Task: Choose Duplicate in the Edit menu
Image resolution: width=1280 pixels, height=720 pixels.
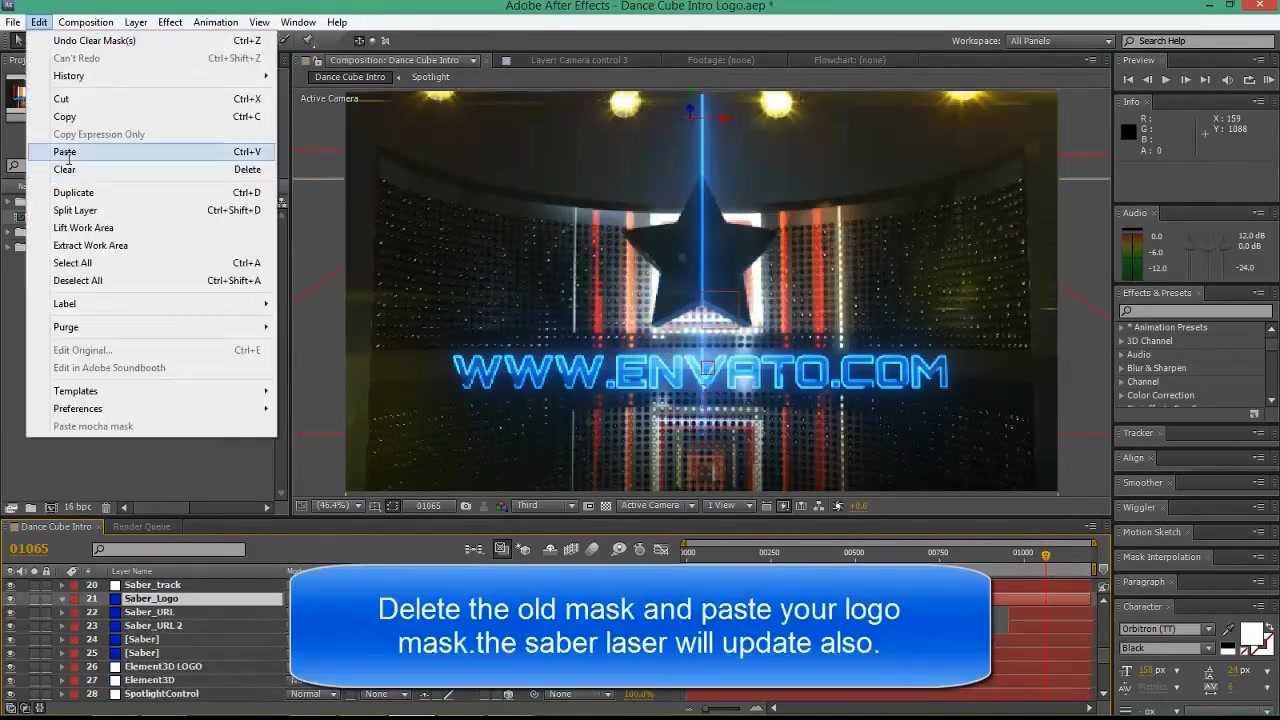Action: pyautogui.click(x=150, y=193)
